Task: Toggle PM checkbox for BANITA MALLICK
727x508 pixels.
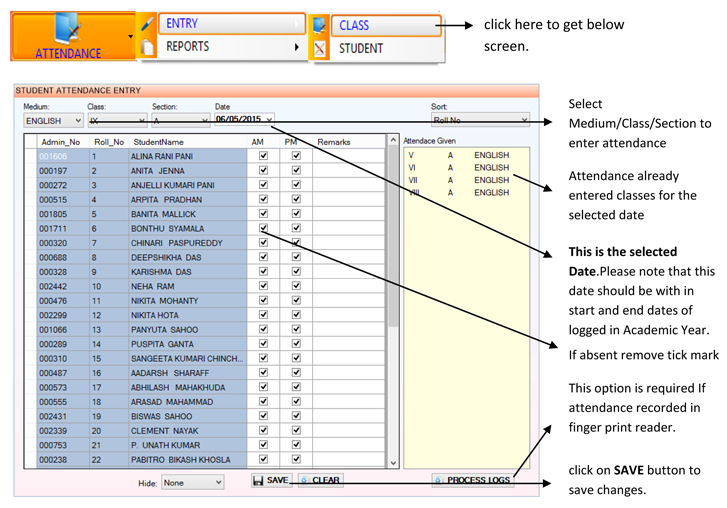Action: [296, 214]
